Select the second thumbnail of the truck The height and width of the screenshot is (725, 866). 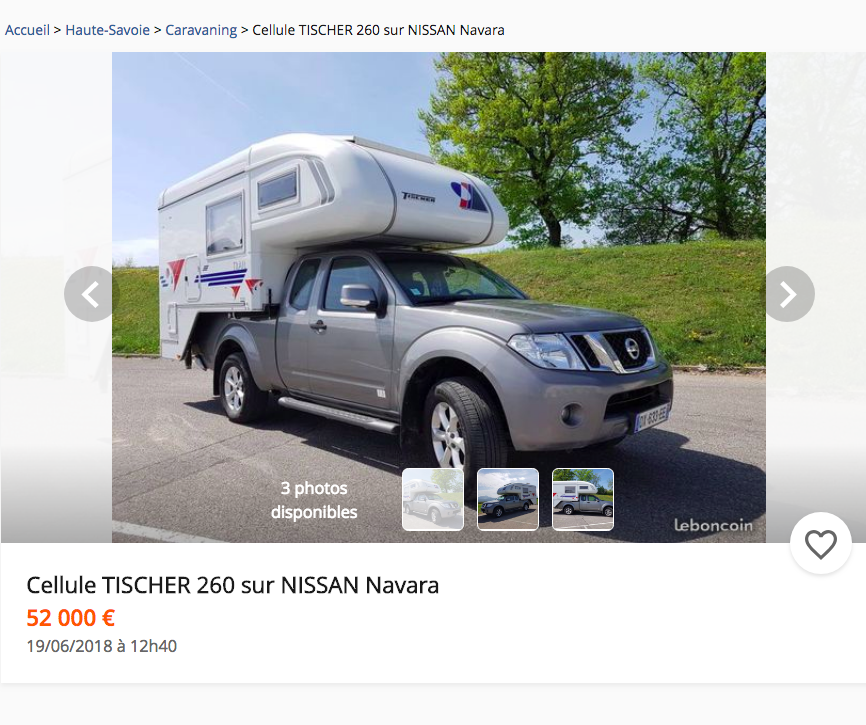[x=508, y=499]
